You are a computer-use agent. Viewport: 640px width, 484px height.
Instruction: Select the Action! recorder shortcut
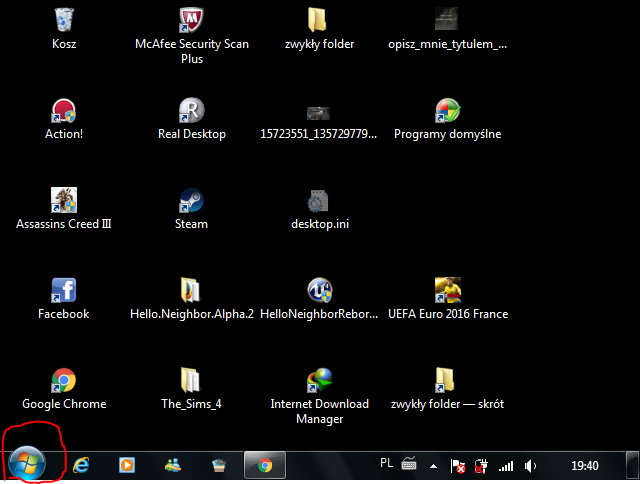tap(64, 111)
